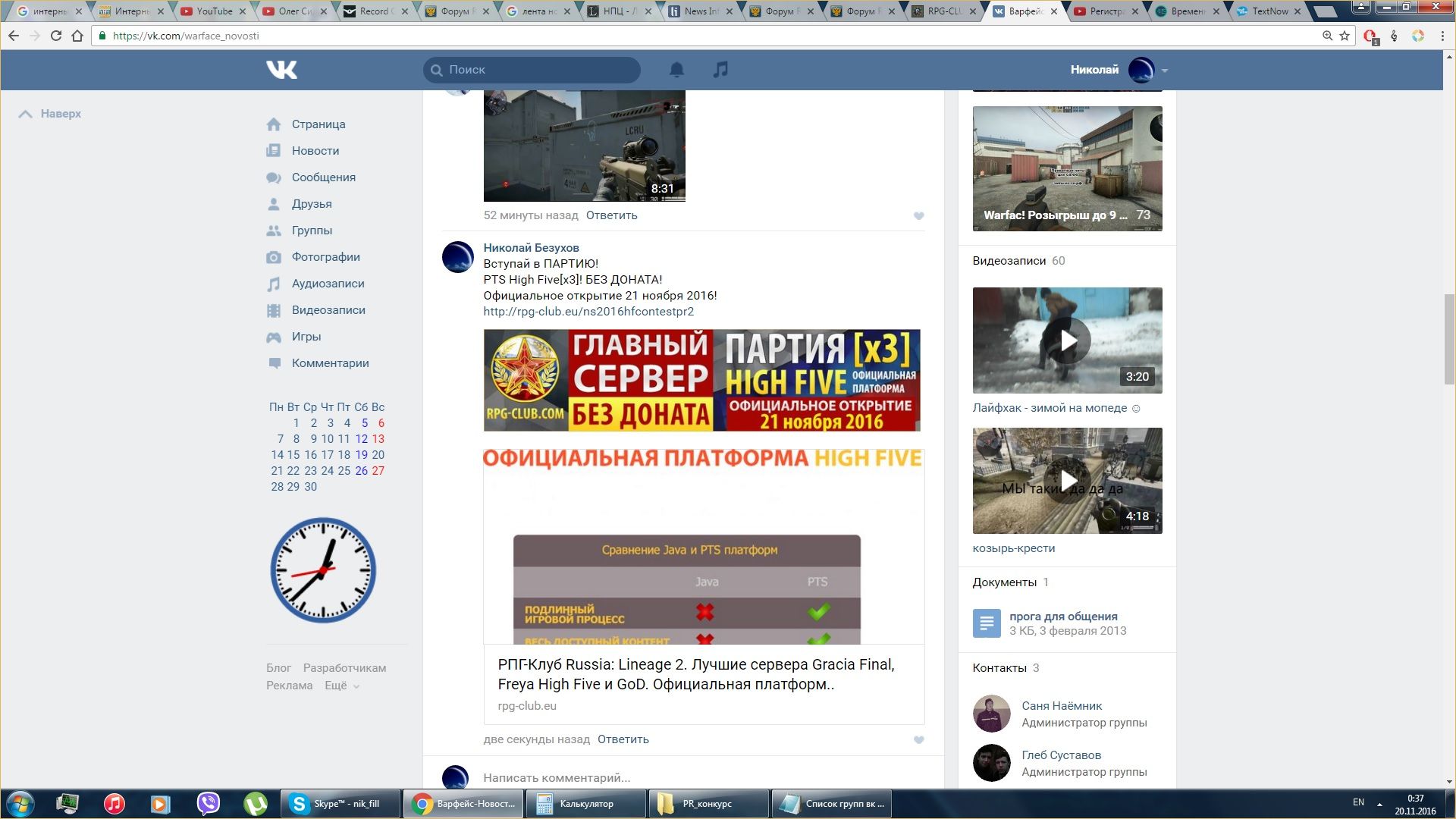Expand the Николай profile dropdown arrow
Screen dimensions: 1456x819
coord(1165,71)
